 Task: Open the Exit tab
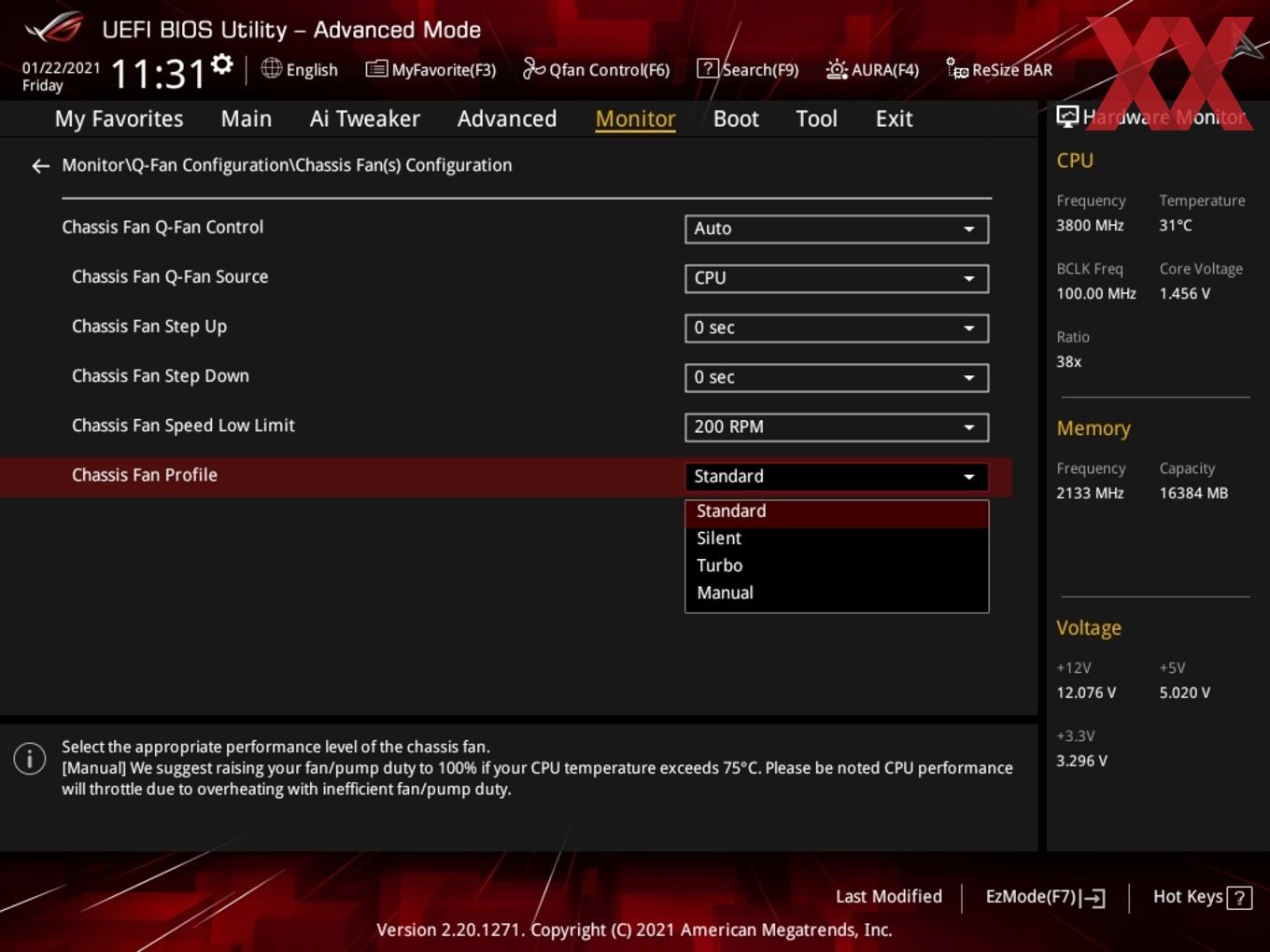coord(894,119)
